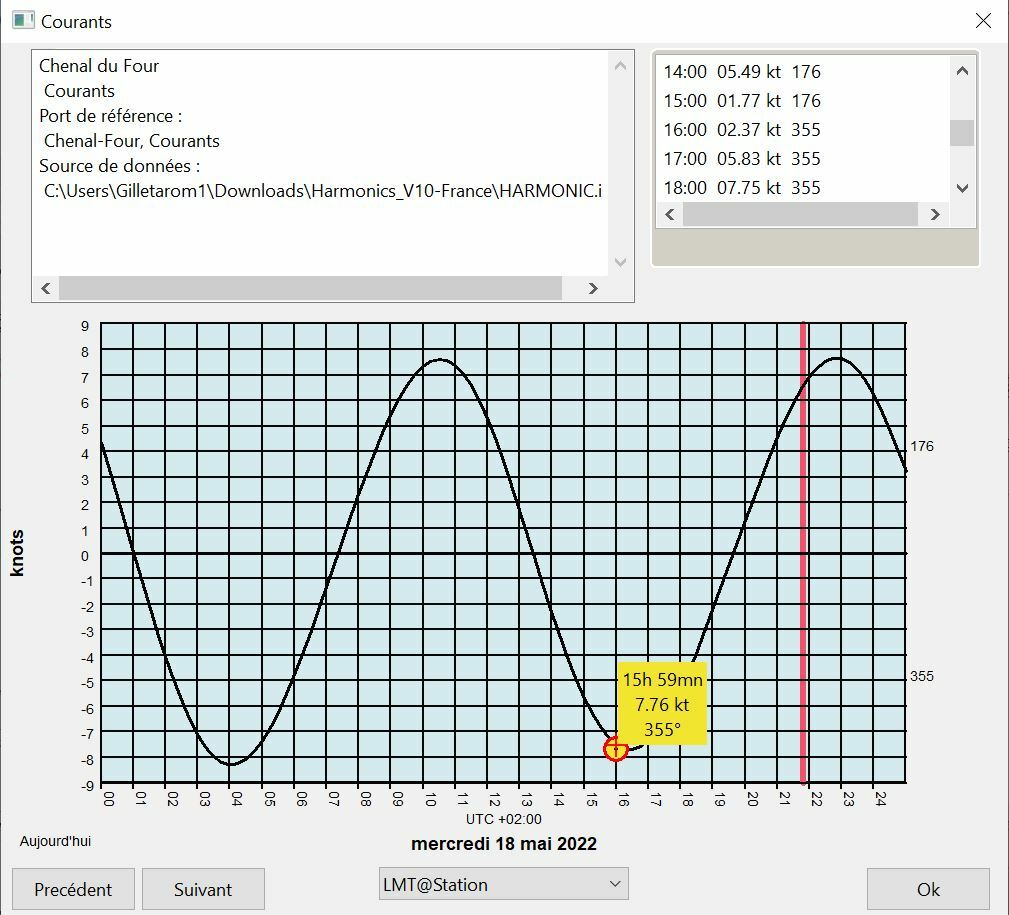This screenshot has height=915, width=1009.
Task: Go to next day with Suivant
Action: click(x=203, y=889)
